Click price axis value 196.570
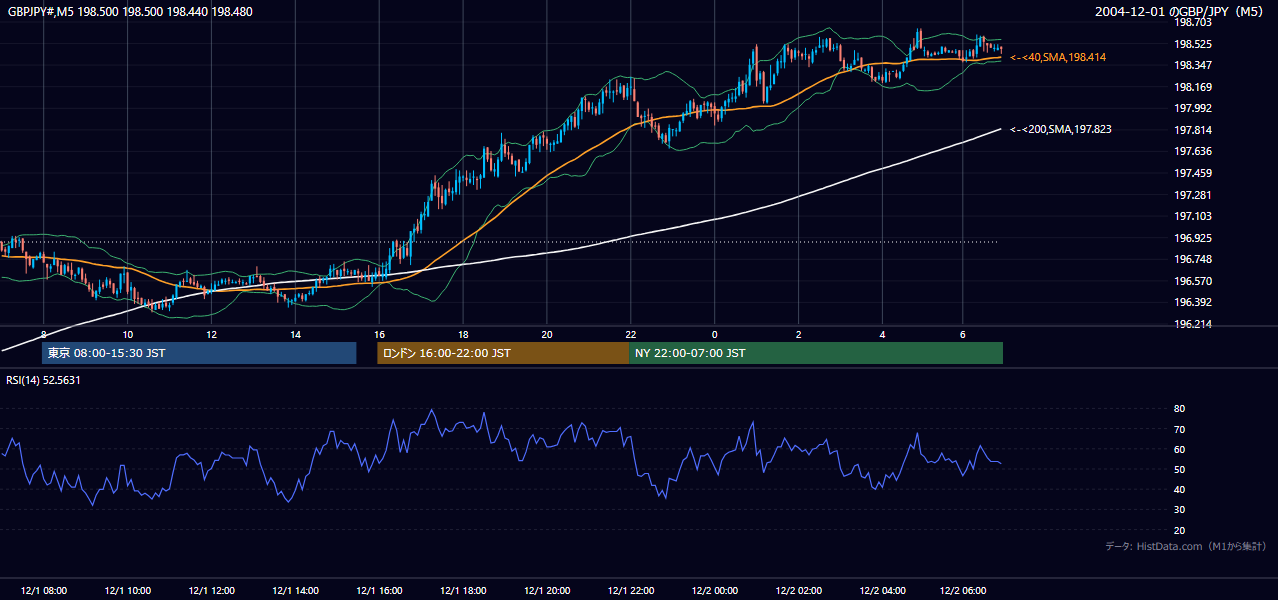Image resolution: width=1278 pixels, height=600 pixels. pos(1193,281)
